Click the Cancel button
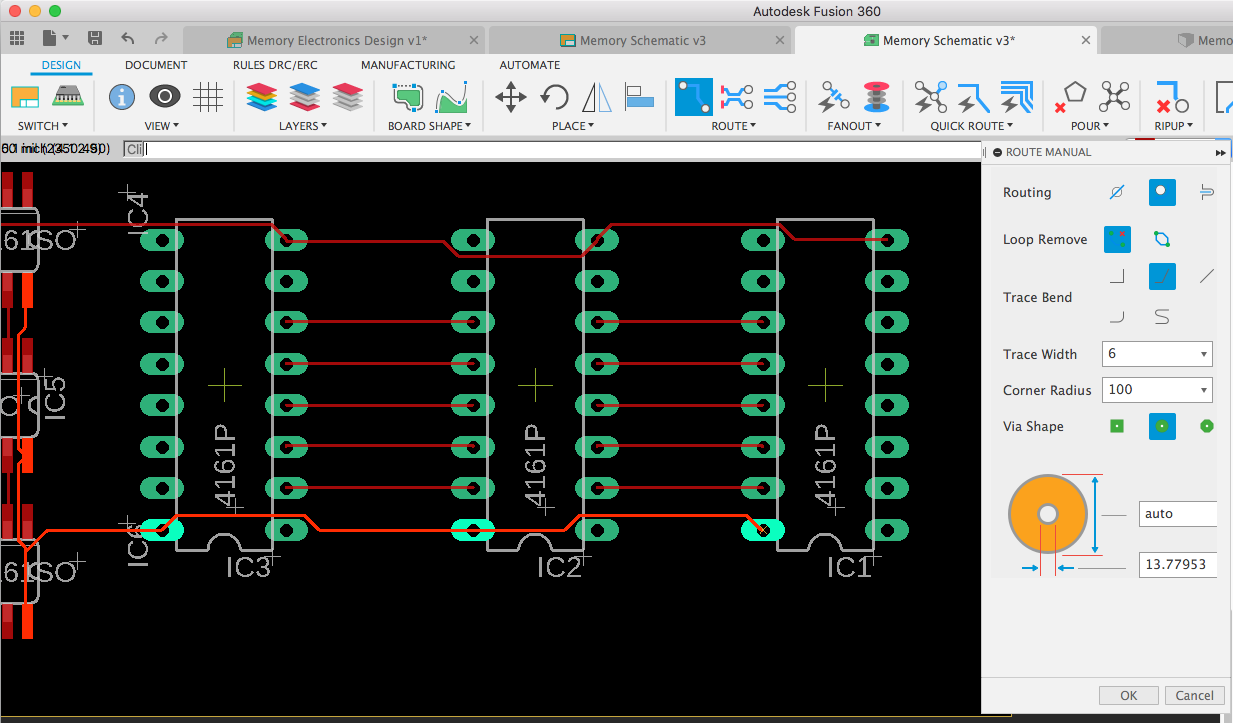Viewport: 1233px width, 723px height. pyautogui.click(x=1194, y=695)
